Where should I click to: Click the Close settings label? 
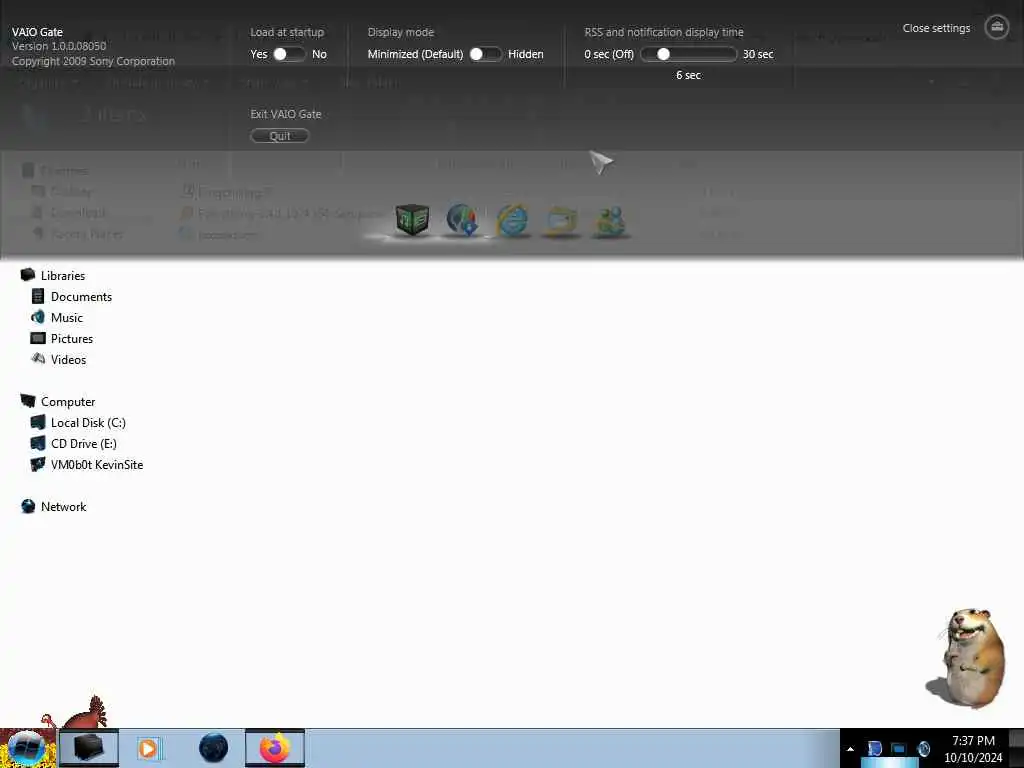(936, 28)
